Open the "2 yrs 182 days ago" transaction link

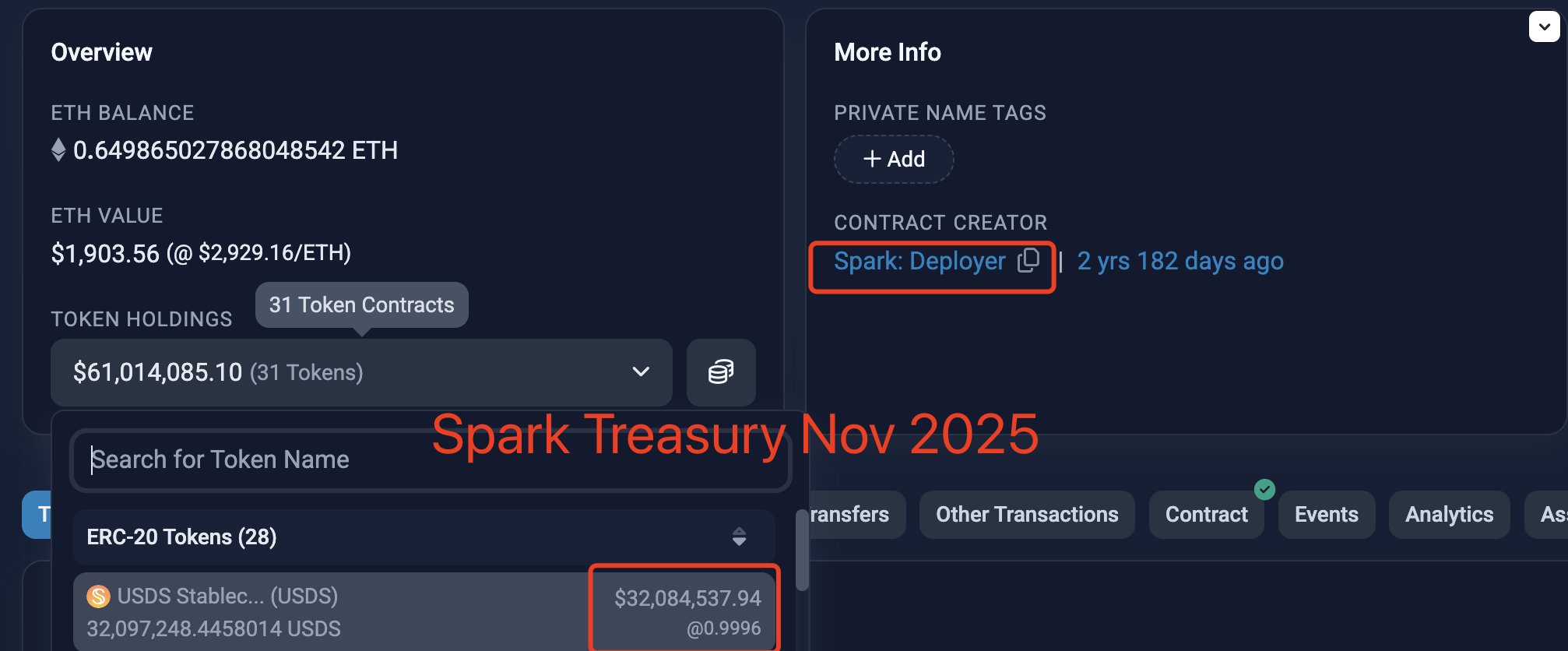1180,261
